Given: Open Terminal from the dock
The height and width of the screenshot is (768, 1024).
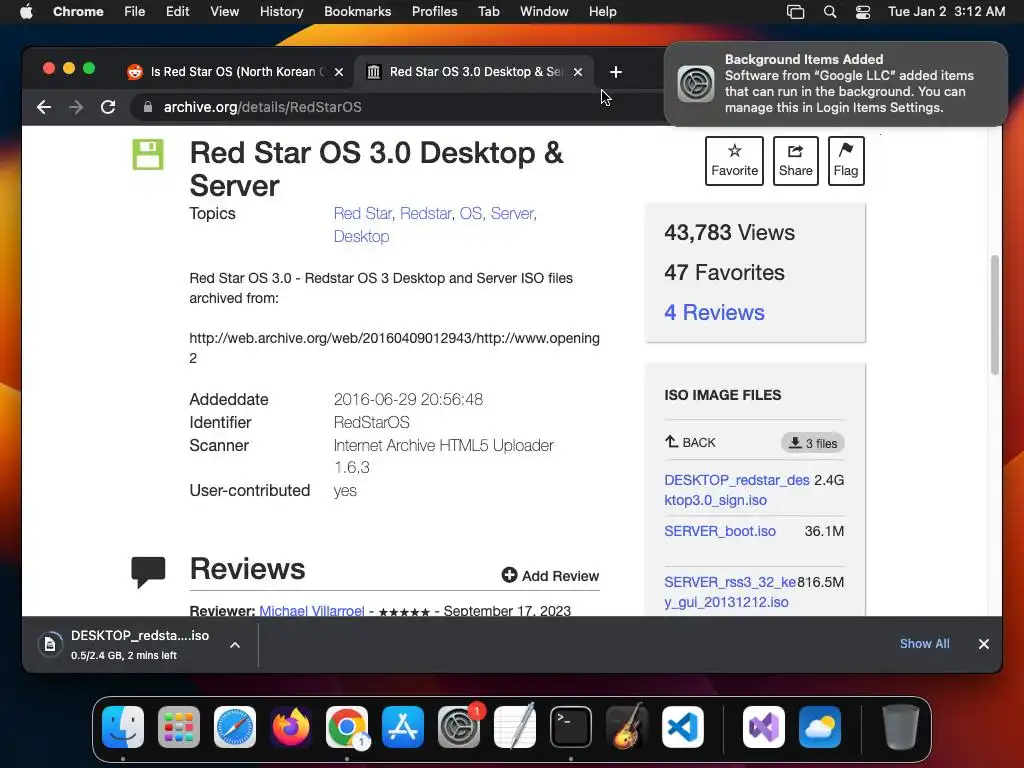Looking at the screenshot, I should click(571, 727).
